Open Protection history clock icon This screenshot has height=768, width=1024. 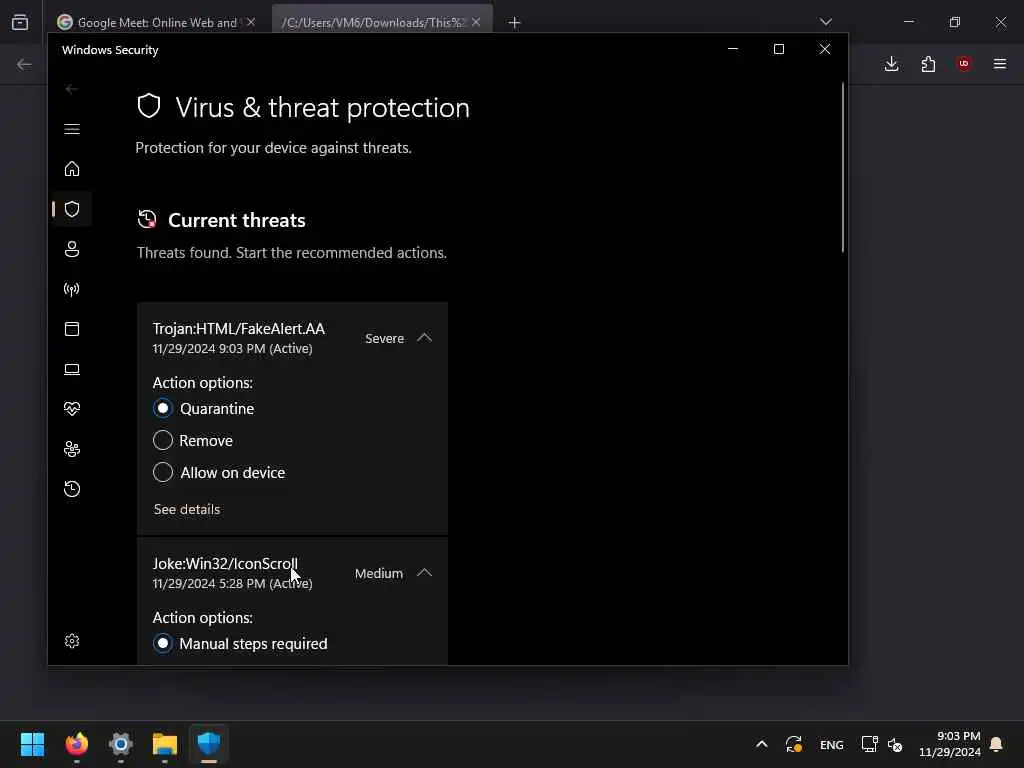click(x=72, y=488)
